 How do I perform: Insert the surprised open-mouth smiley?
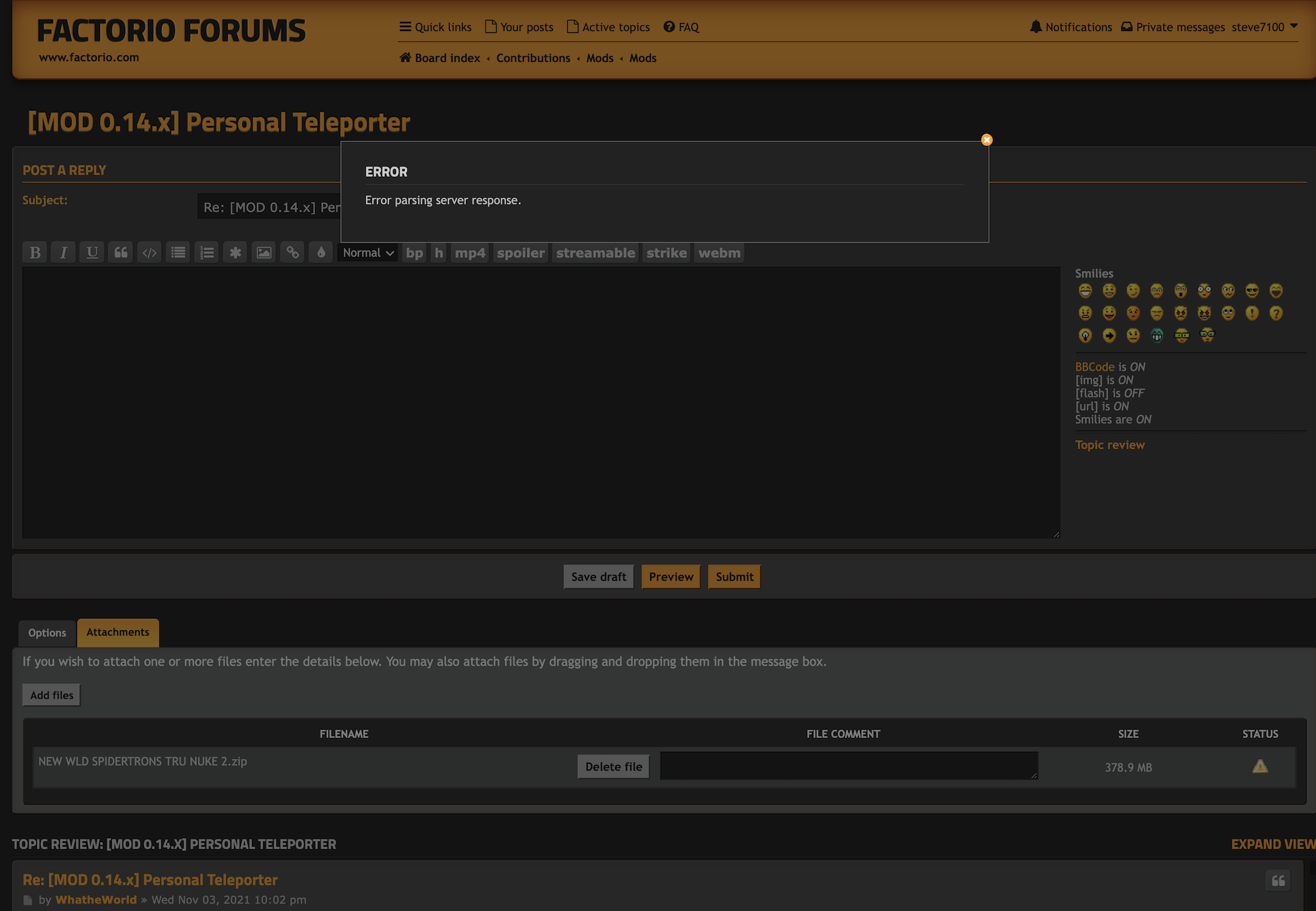click(x=1181, y=291)
